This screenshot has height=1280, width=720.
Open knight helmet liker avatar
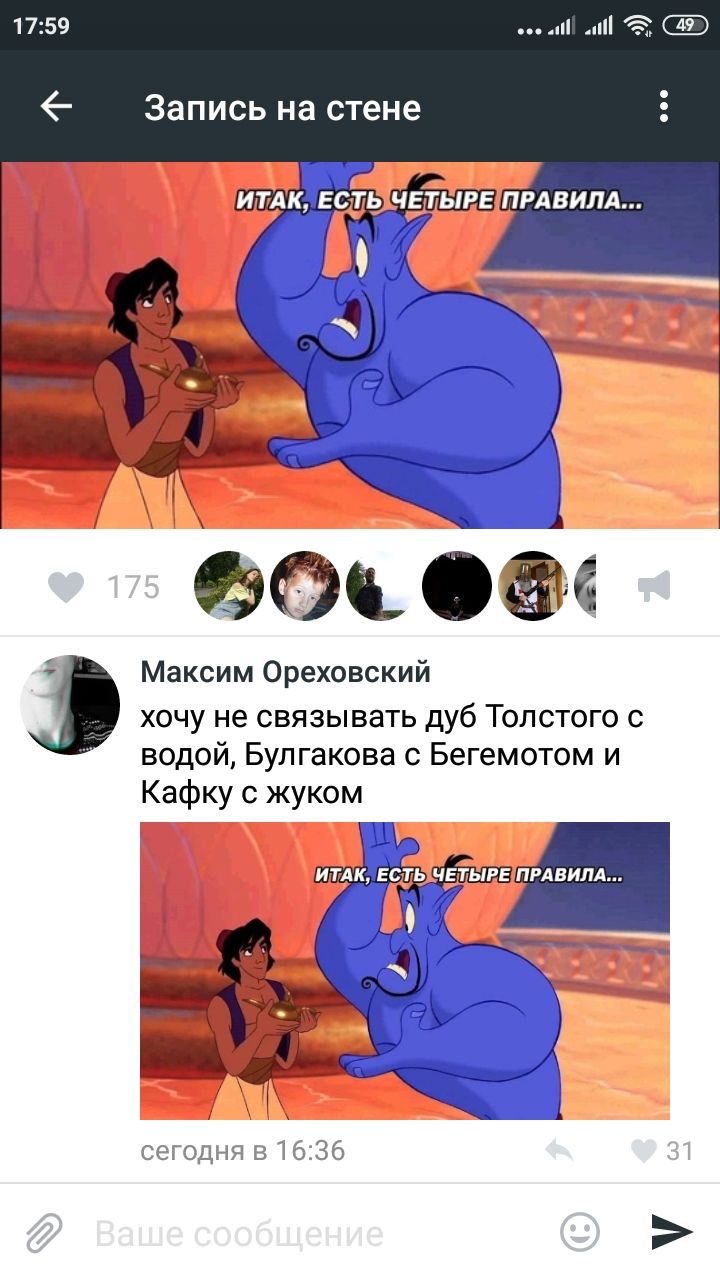(533, 586)
